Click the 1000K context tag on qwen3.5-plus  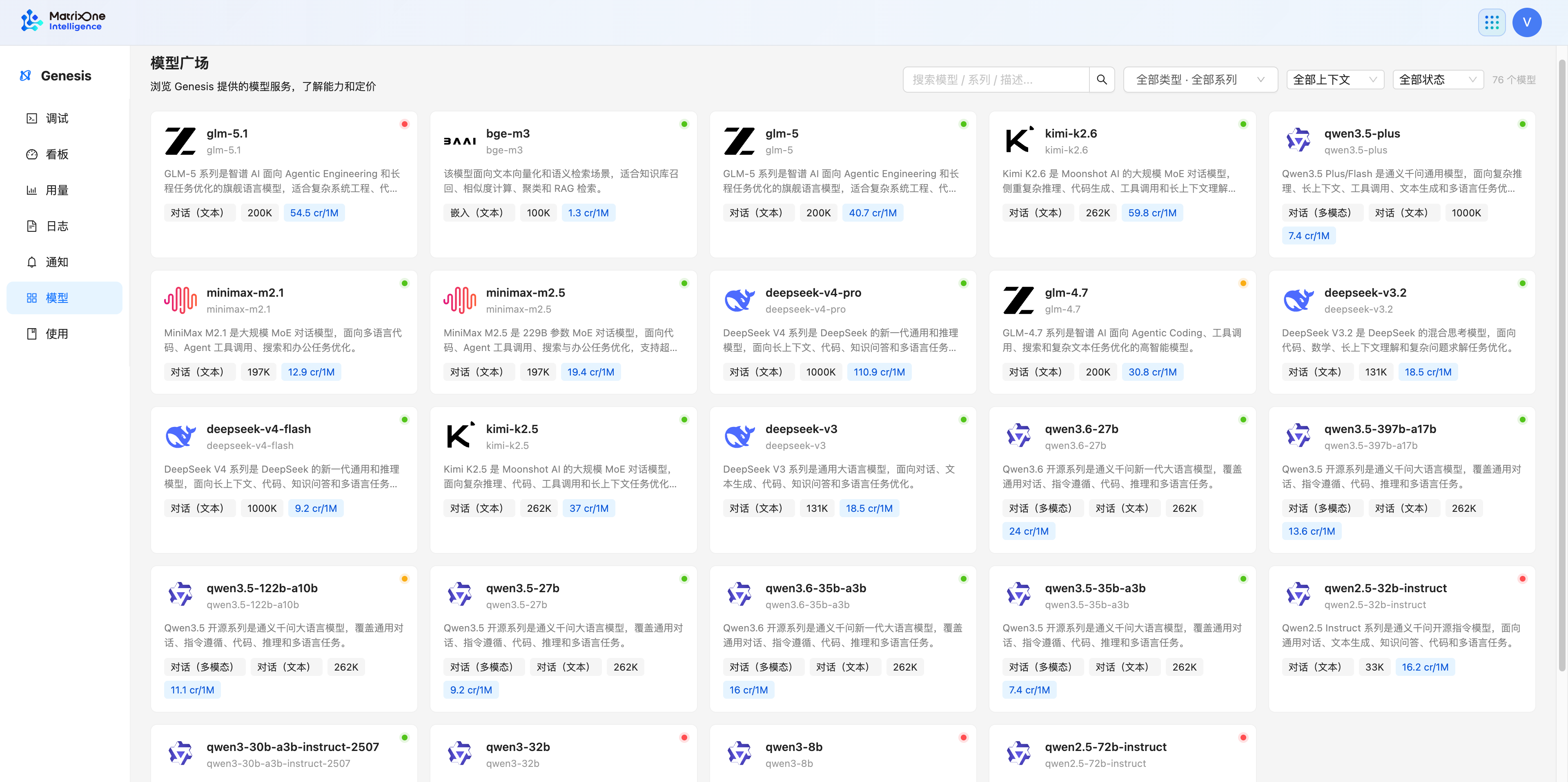coord(1466,213)
